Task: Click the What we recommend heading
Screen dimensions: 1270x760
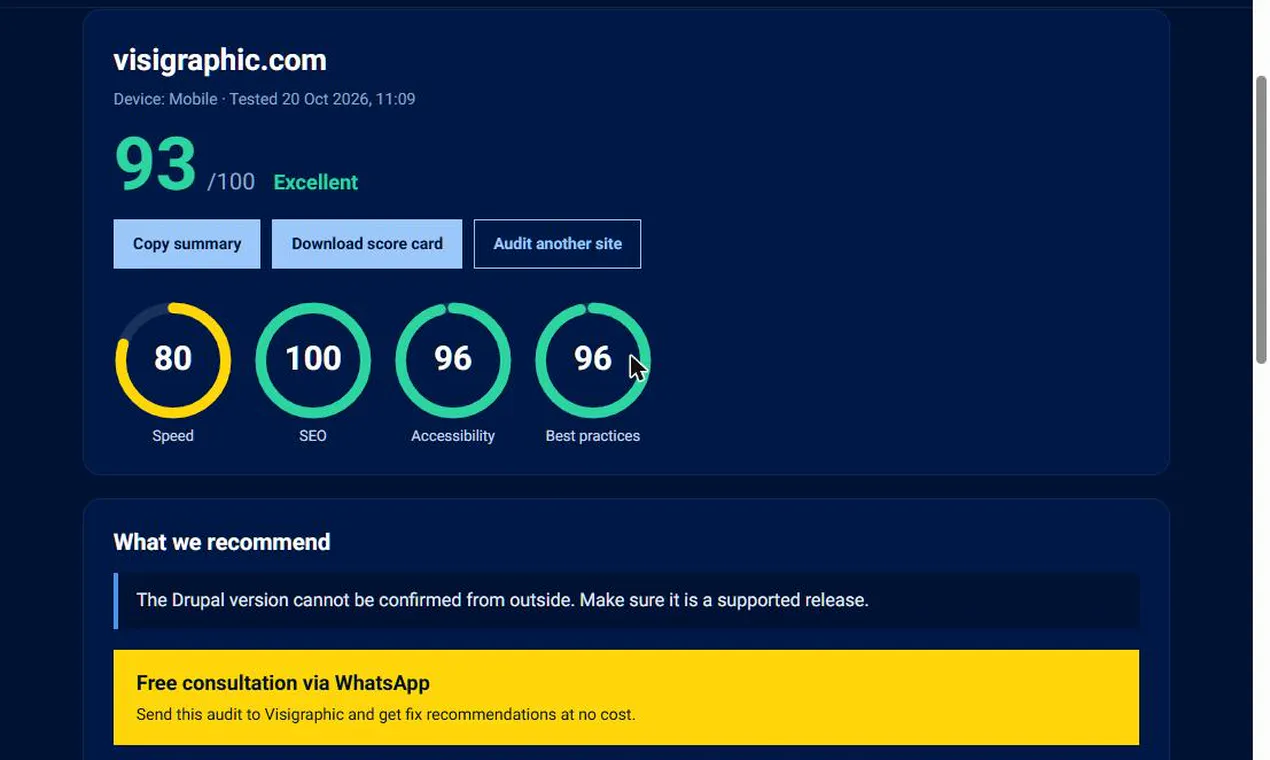Action: click(x=222, y=542)
